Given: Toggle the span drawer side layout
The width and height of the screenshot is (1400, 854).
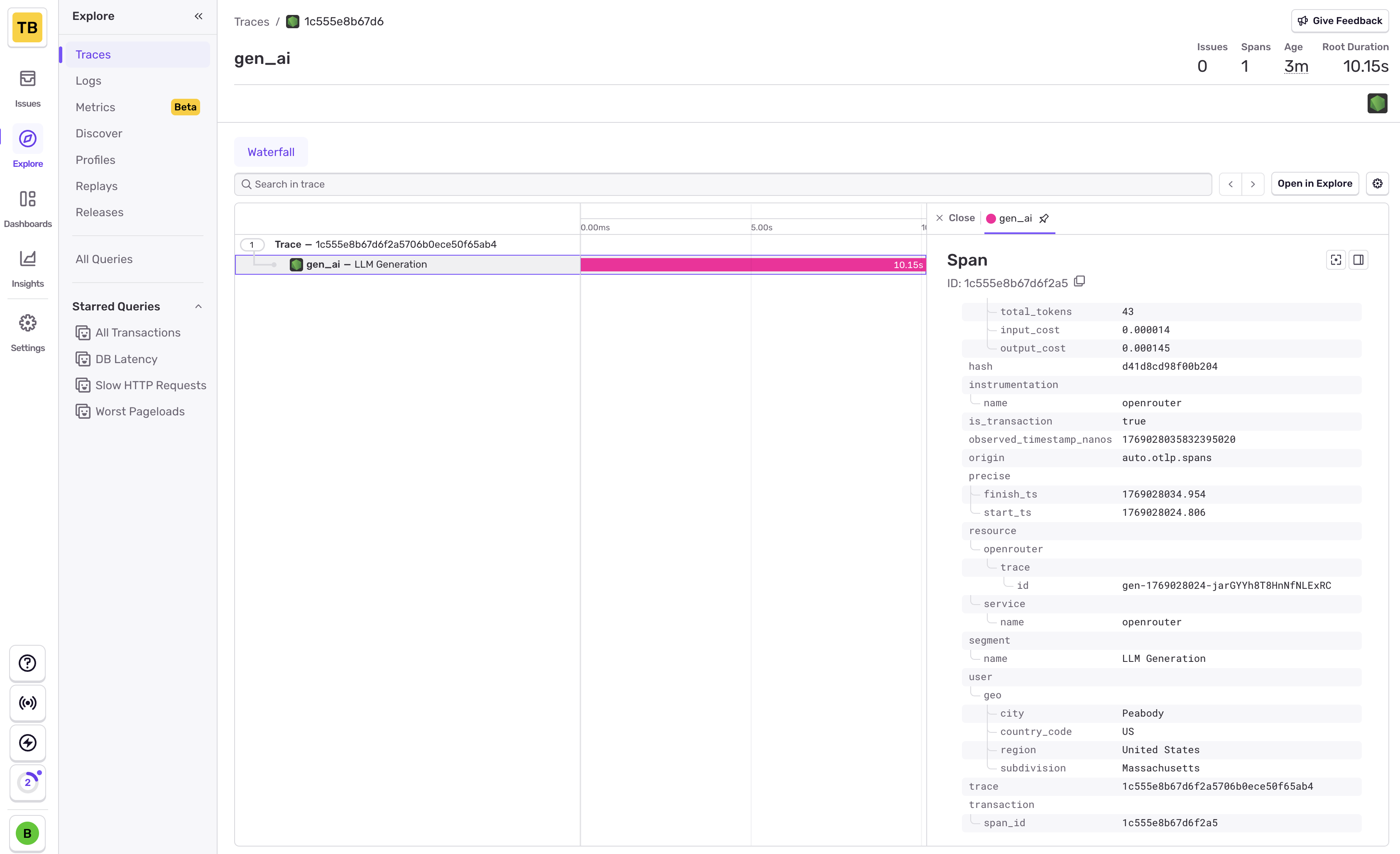Looking at the screenshot, I should (1358, 260).
